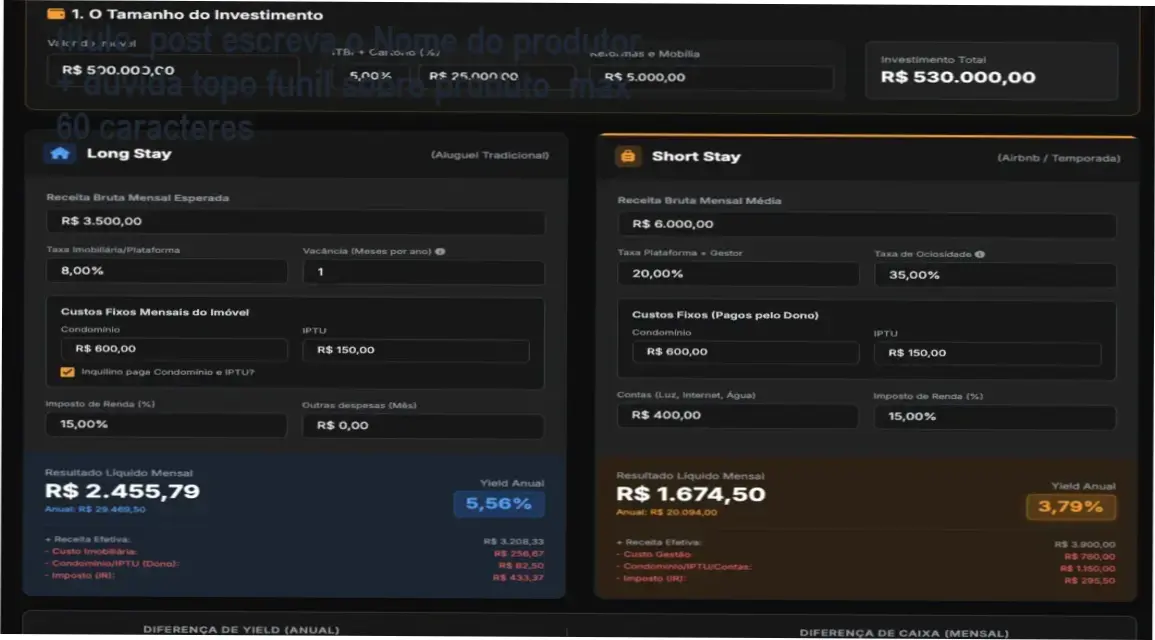The image size is (1155, 640).
Task: Click the Condomínio/IPTU/Contas amount R$ 1.150,00
Action: (x=1088, y=569)
